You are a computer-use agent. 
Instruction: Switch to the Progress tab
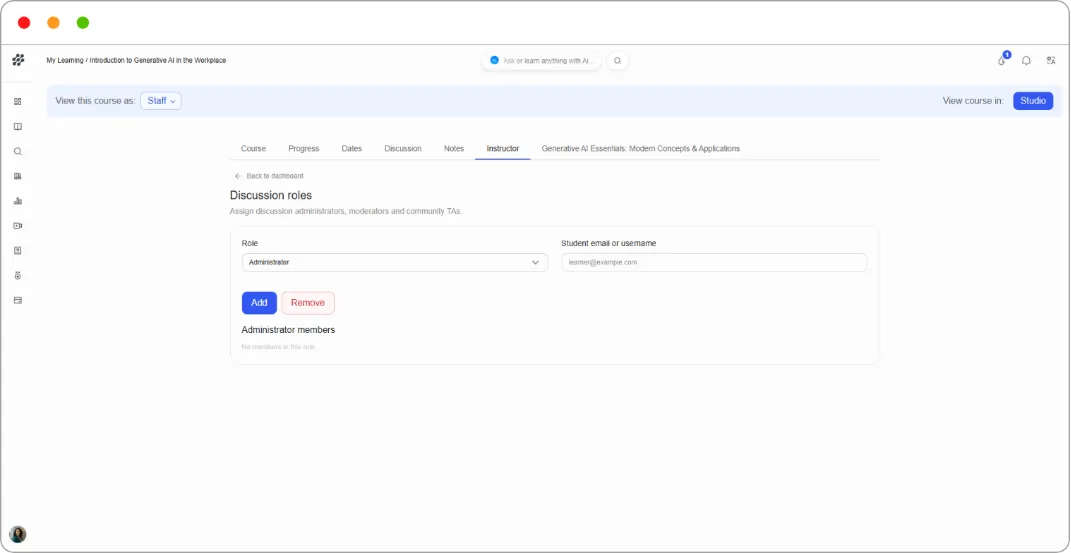[x=303, y=148]
